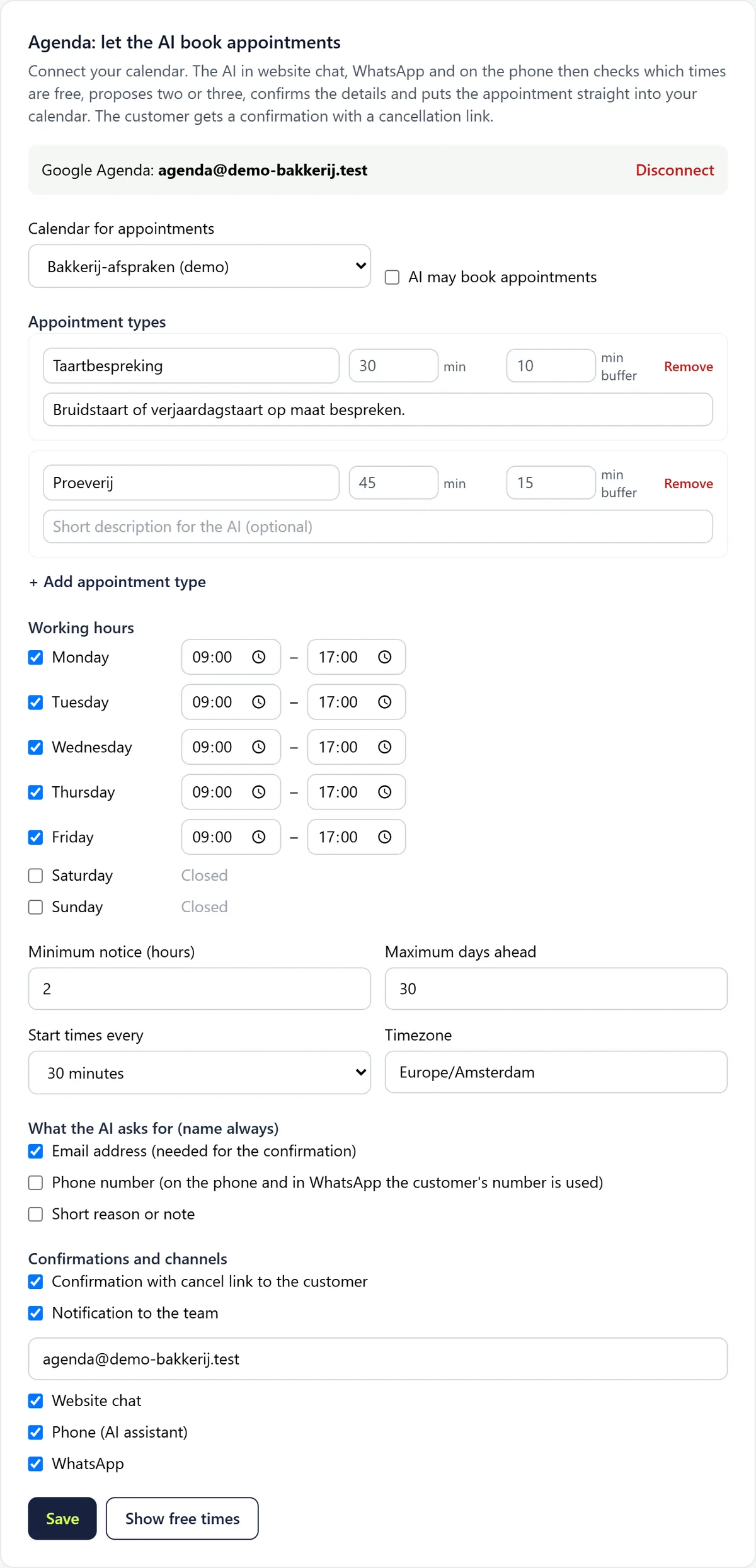The width and height of the screenshot is (756, 1568).
Task: Check the Phone number requirement option
Action: coord(36,1183)
